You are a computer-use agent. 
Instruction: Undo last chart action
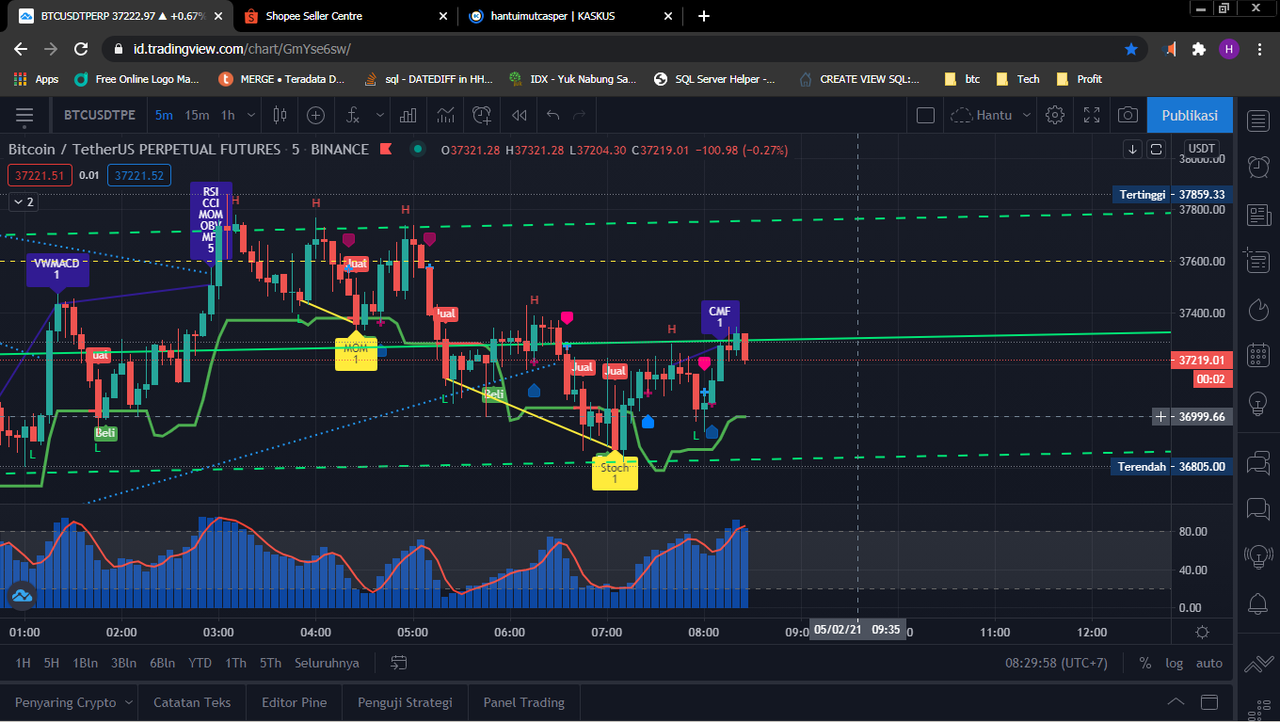[x=553, y=115]
